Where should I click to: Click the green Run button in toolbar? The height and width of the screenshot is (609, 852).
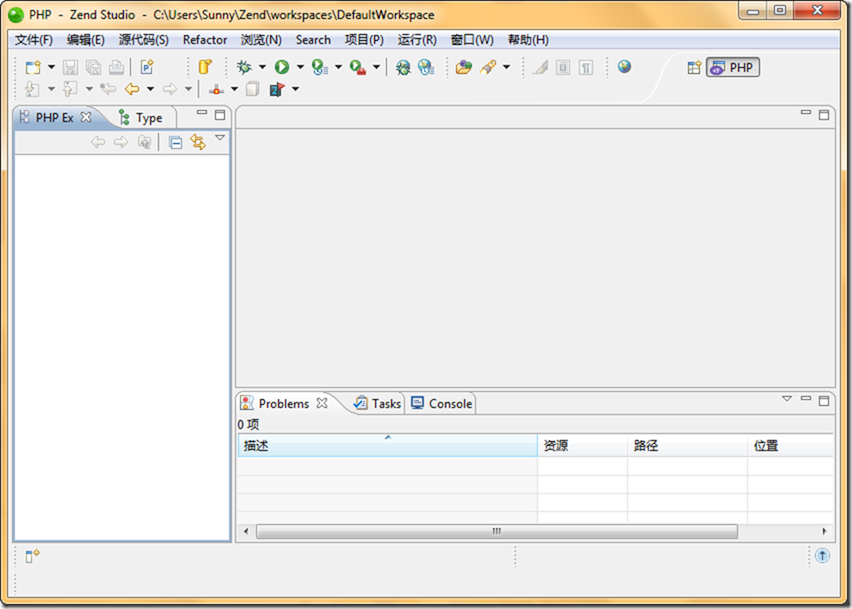click(282, 67)
